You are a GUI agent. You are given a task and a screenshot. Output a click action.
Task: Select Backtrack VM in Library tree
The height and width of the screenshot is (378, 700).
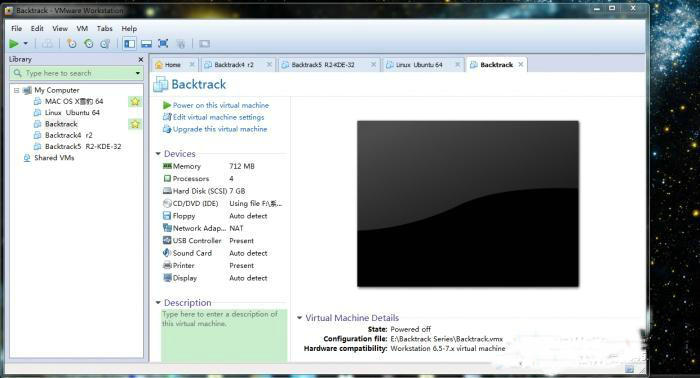coord(61,124)
